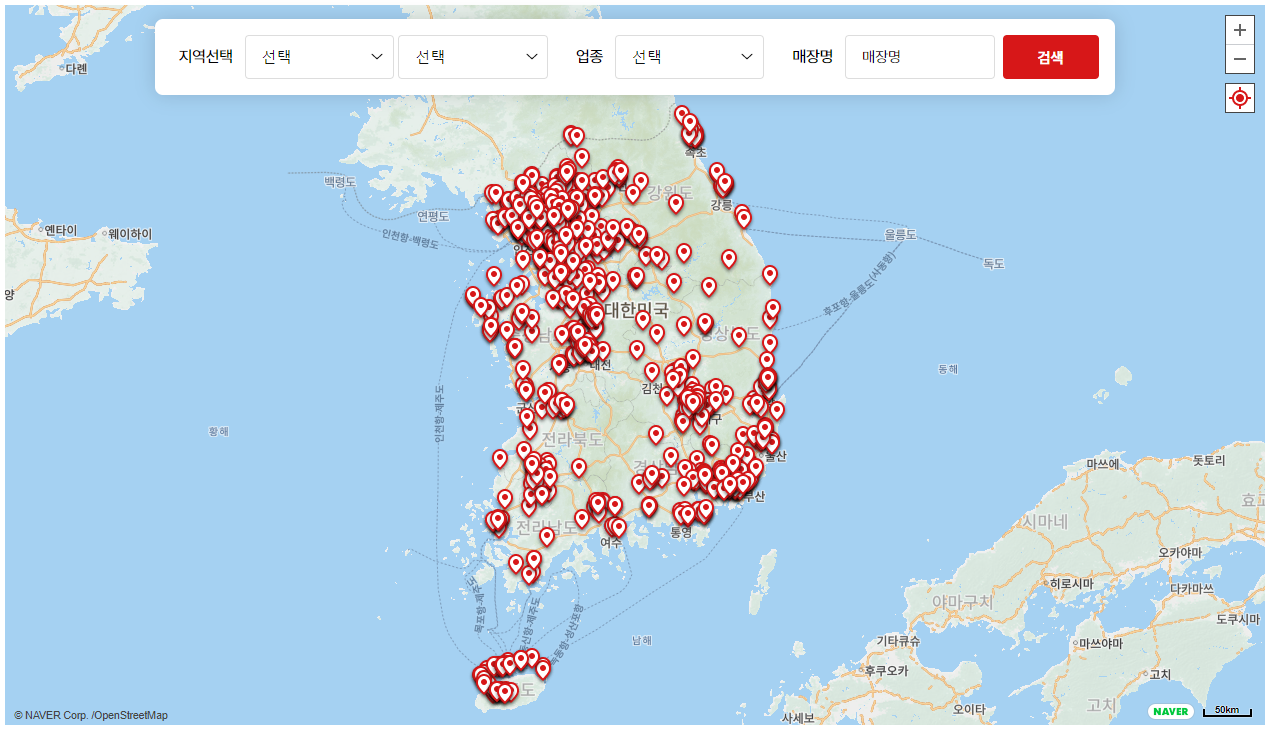
Task: Click the 오카야마 city label
Action: tap(1179, 552)
